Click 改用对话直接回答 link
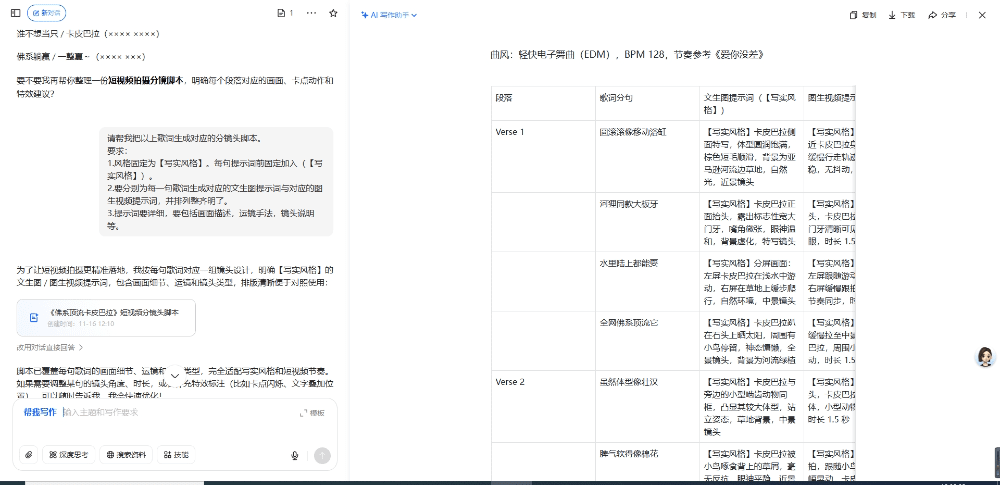Screen dimensions: 1000x485 (x=48, y=347)
